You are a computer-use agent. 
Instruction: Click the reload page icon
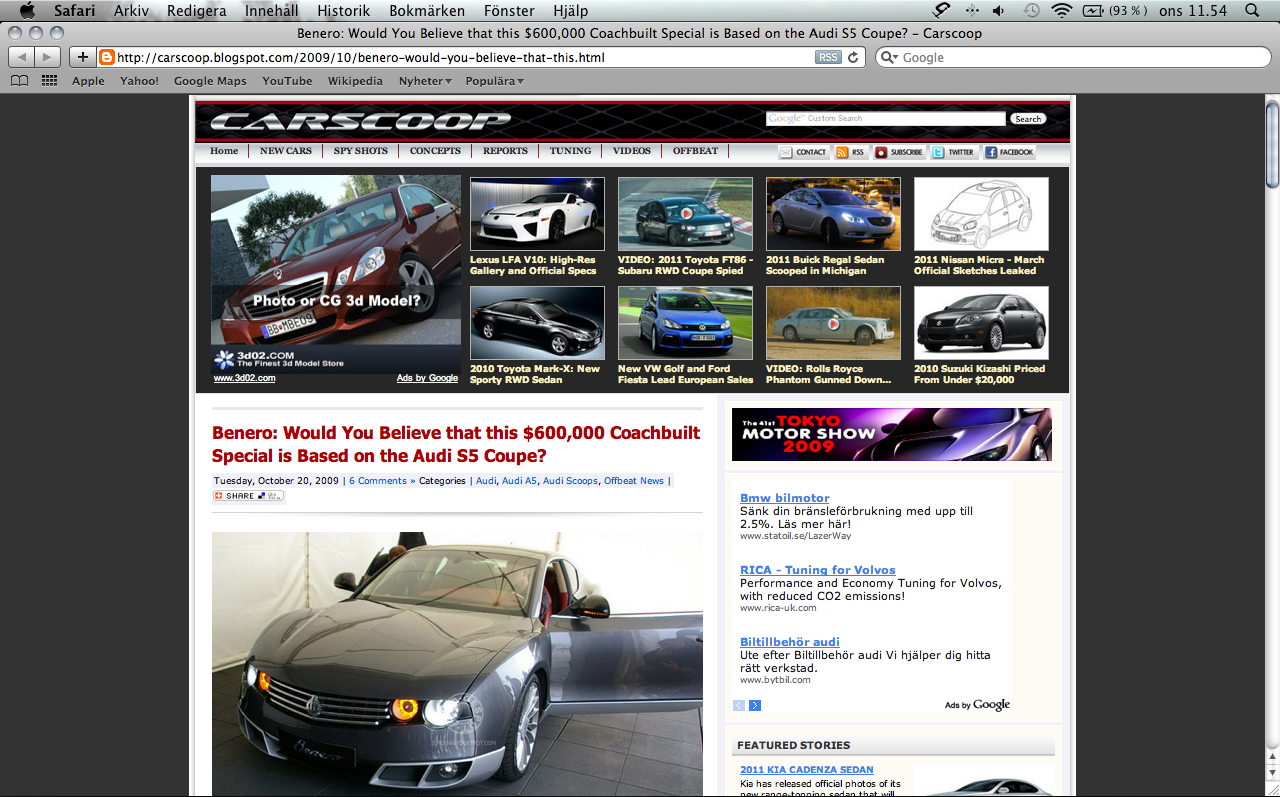[853, 57]
